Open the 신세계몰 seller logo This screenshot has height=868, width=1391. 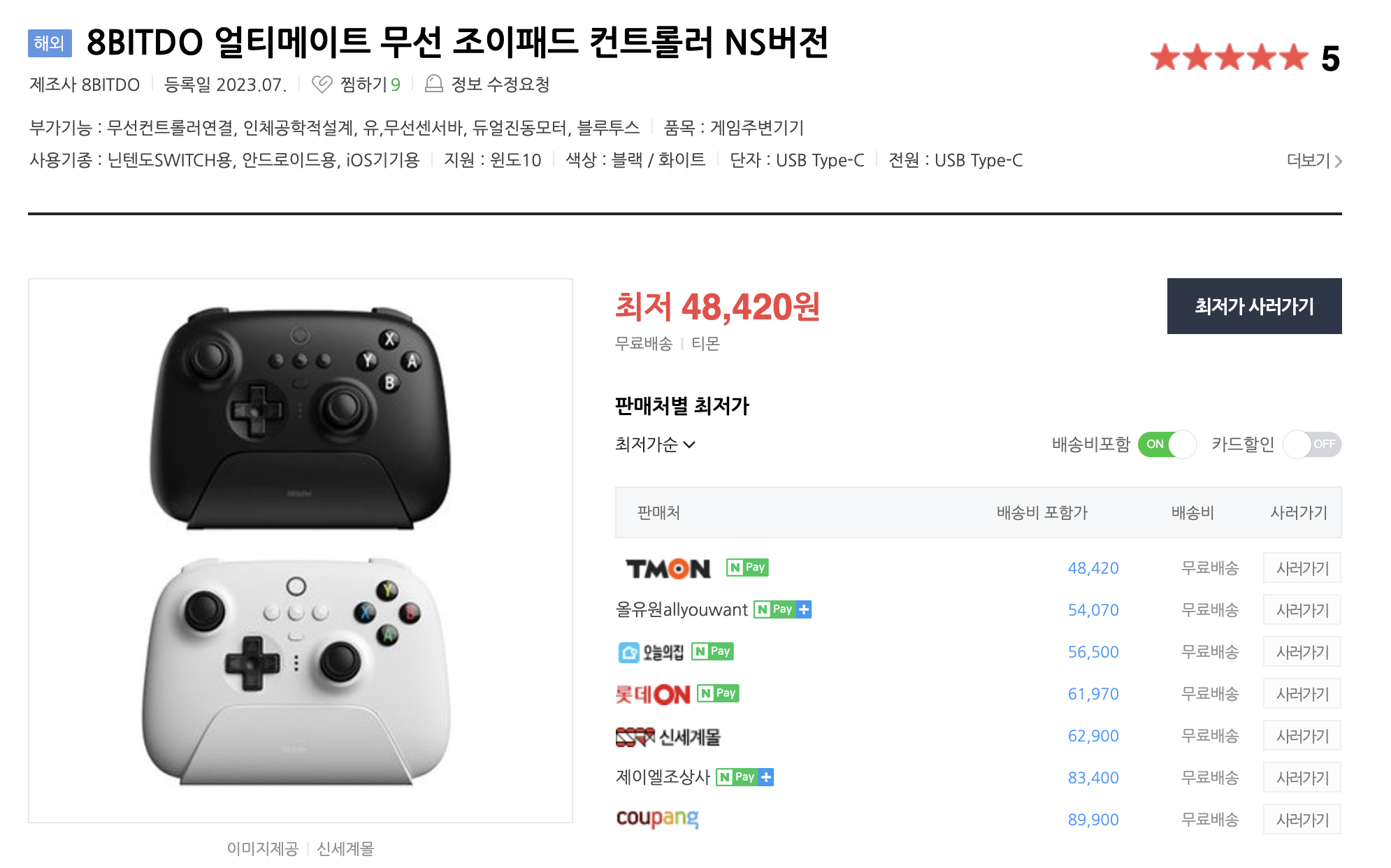coord(668,737)
